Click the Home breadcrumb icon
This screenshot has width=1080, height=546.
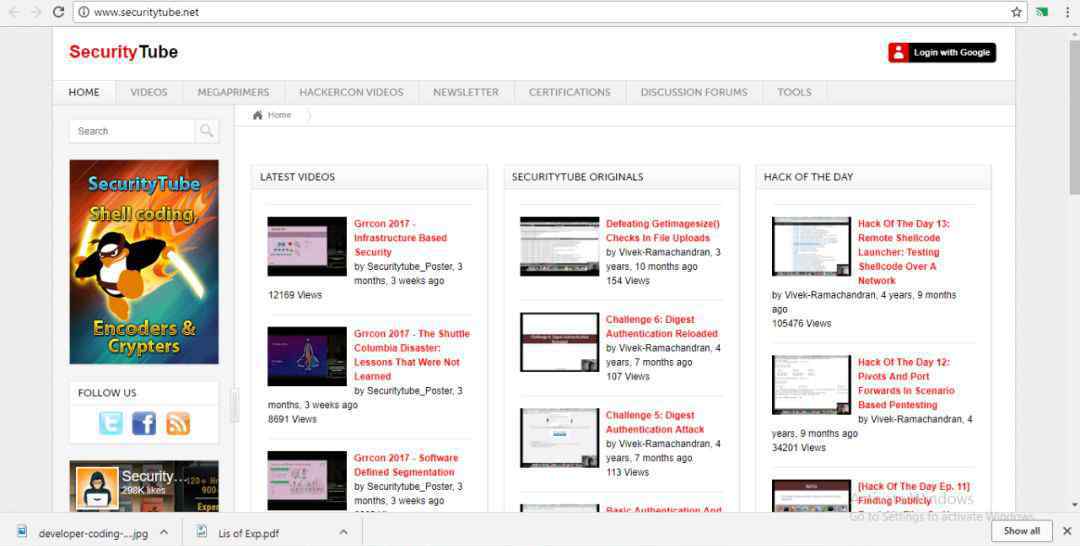[258, 115]
